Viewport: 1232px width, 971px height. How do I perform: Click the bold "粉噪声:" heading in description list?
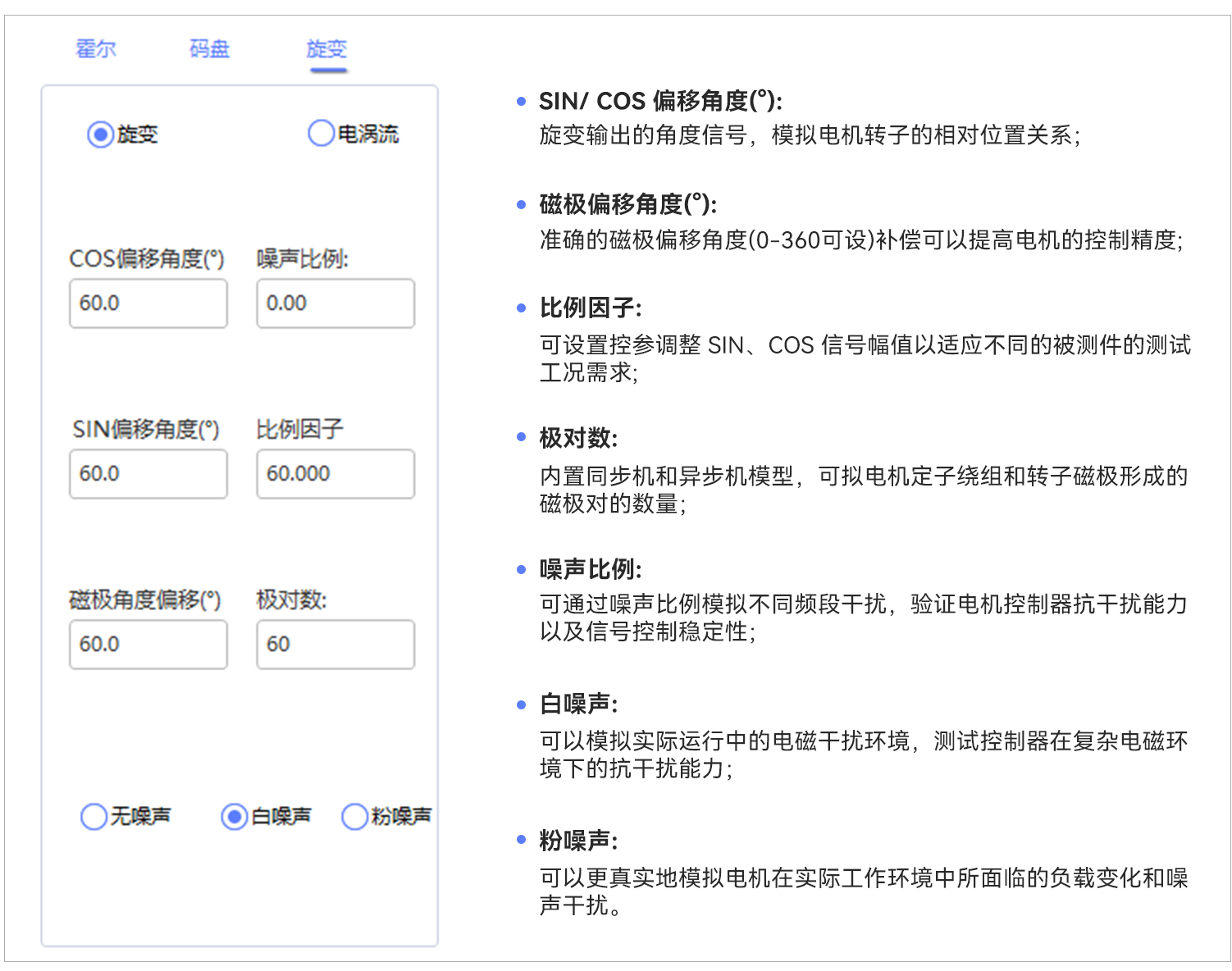pos(578,841)
